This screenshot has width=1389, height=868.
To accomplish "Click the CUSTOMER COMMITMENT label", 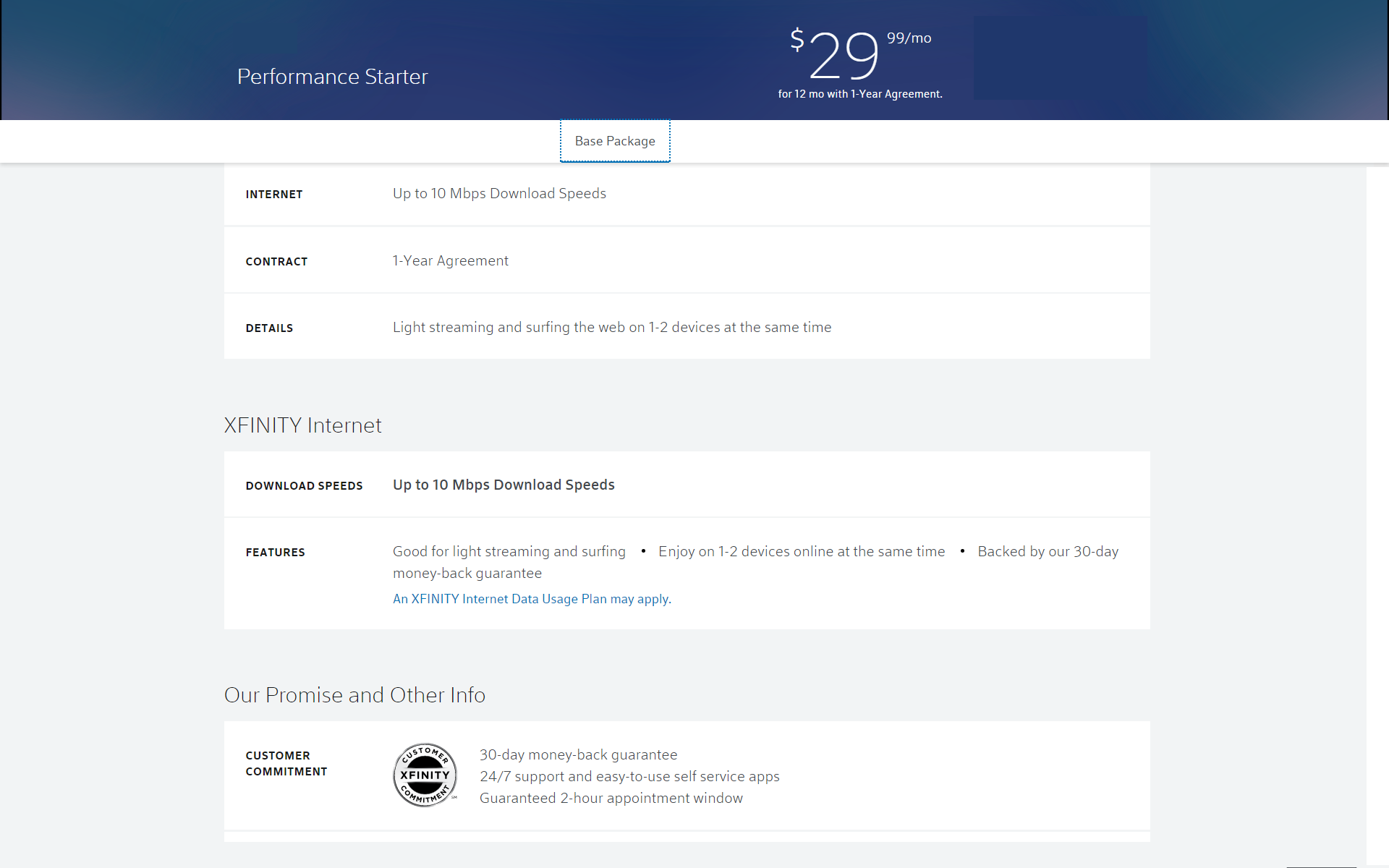I will point(286,764).
